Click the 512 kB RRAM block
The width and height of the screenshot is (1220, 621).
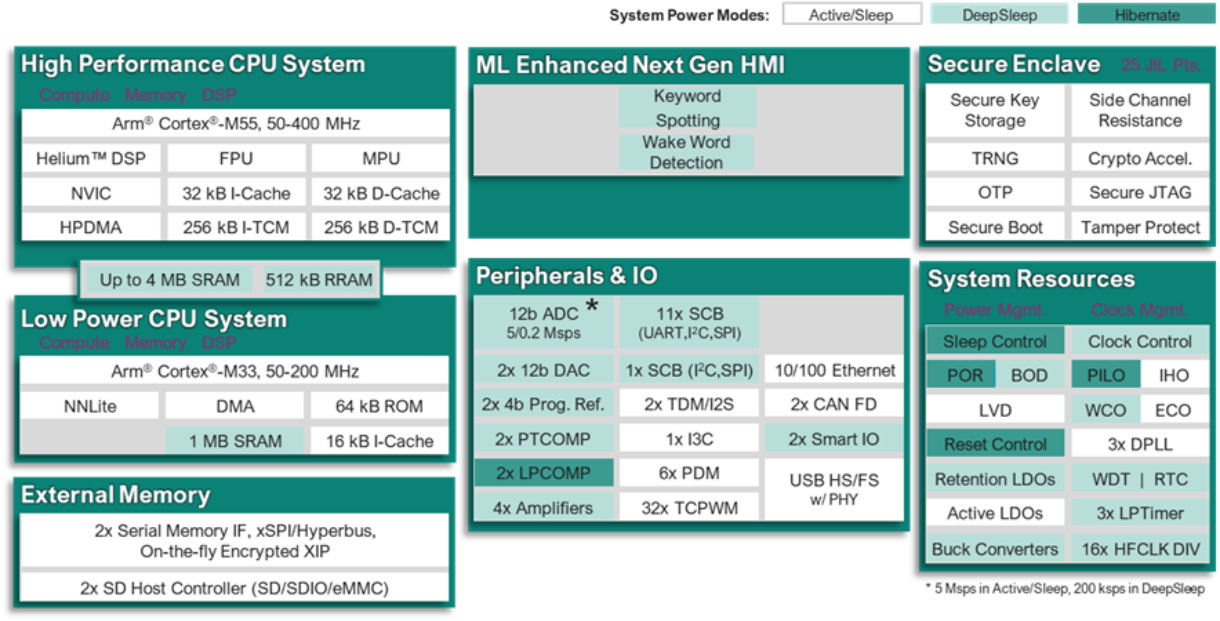318,280
